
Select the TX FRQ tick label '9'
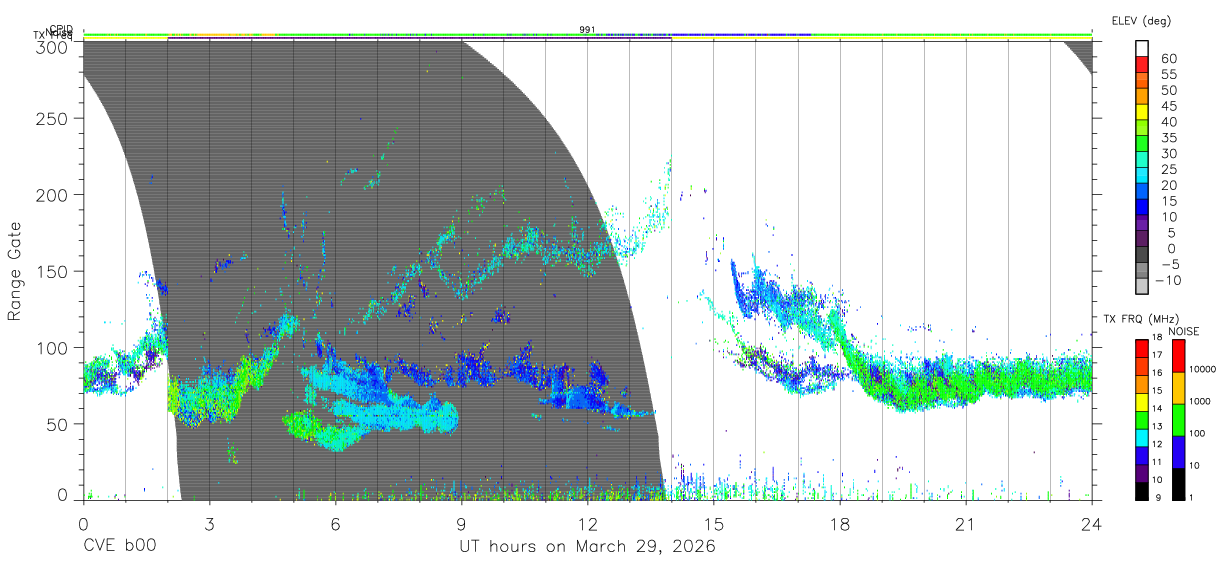[1158, 498]
